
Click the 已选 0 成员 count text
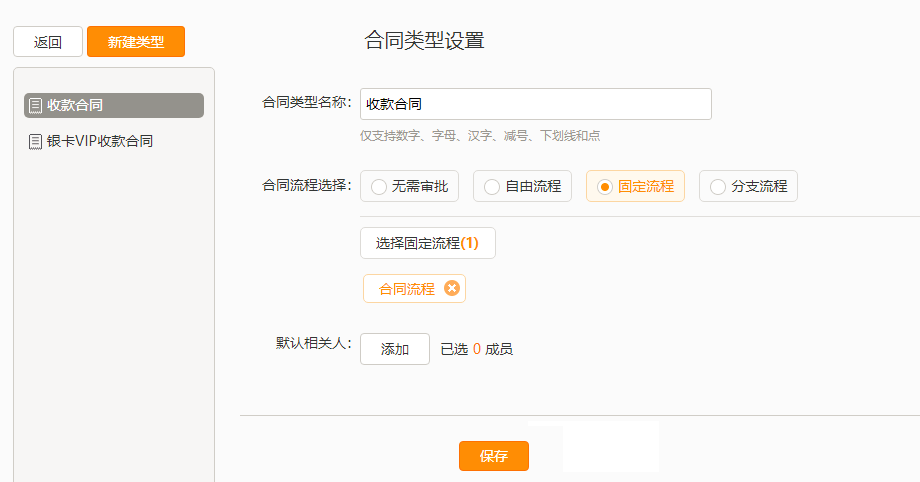(477, 349)
